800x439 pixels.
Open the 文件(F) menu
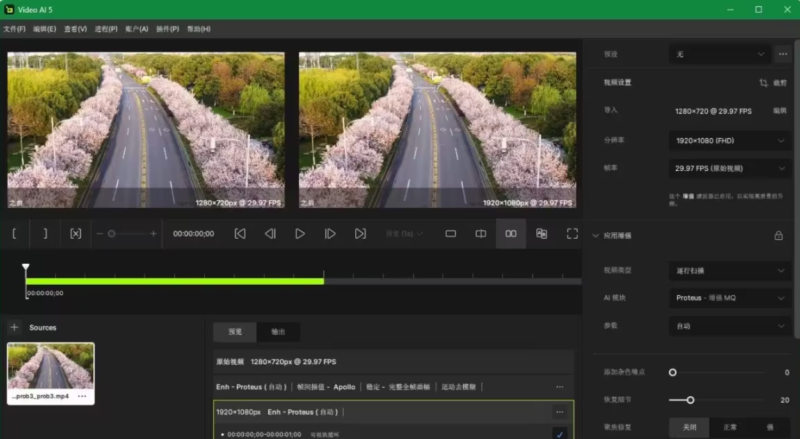pos(15,29)
